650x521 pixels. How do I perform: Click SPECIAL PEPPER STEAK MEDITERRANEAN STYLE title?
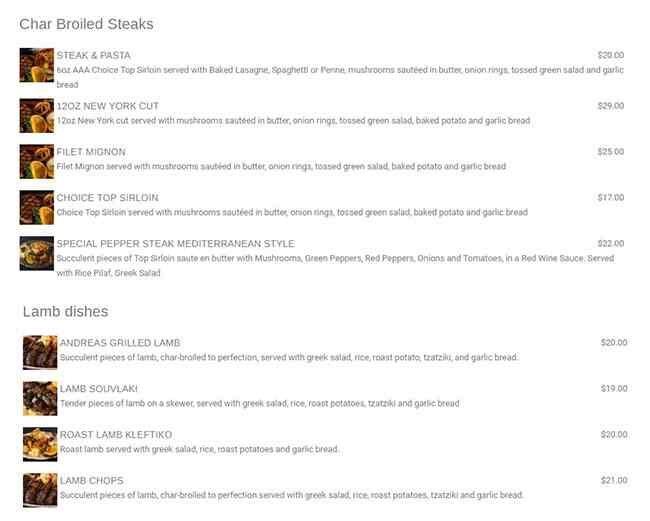pyautogui.click(x=175, y=244)
